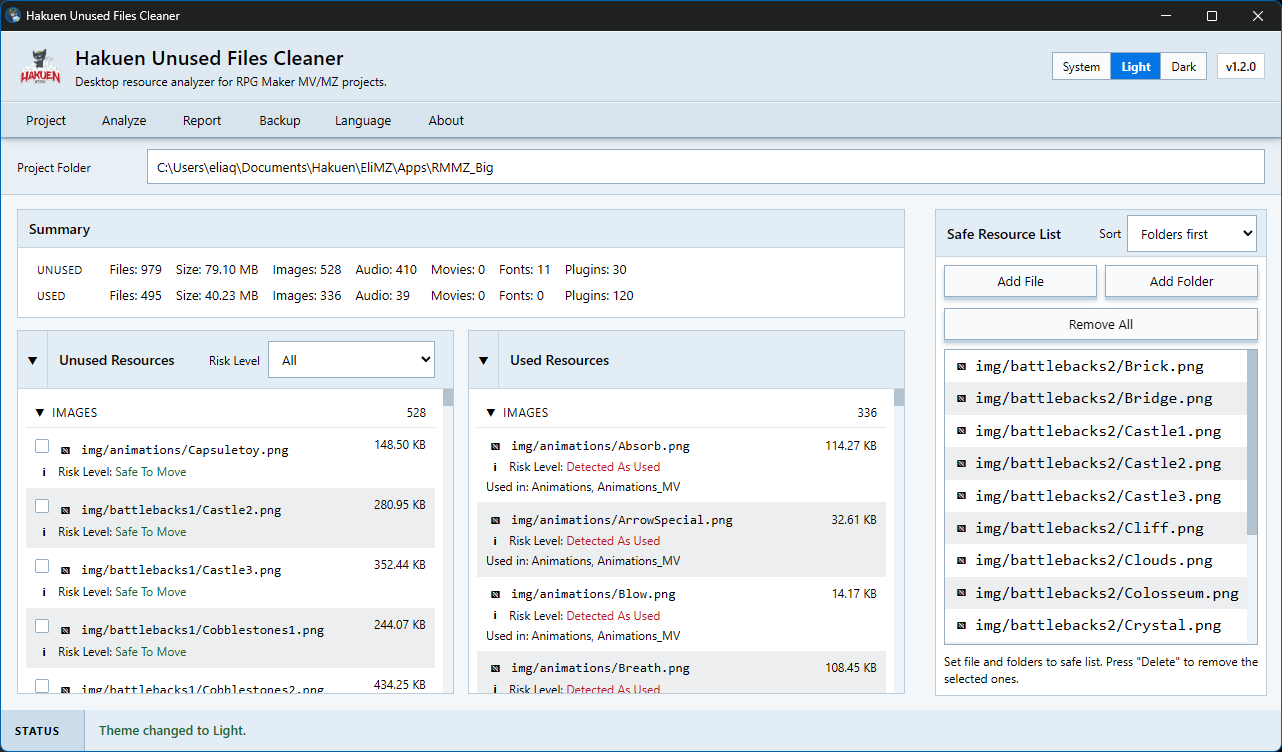This screenshot has width=1282, height=752.
Task: Click the image icon beside battlebacks2/Castle2.png
Action: (x=961, y=463)
